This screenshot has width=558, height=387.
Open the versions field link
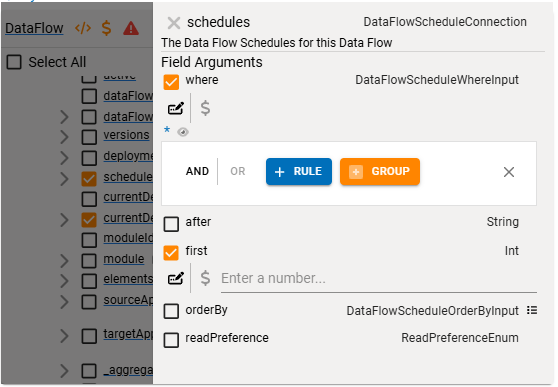click(126, 135)
